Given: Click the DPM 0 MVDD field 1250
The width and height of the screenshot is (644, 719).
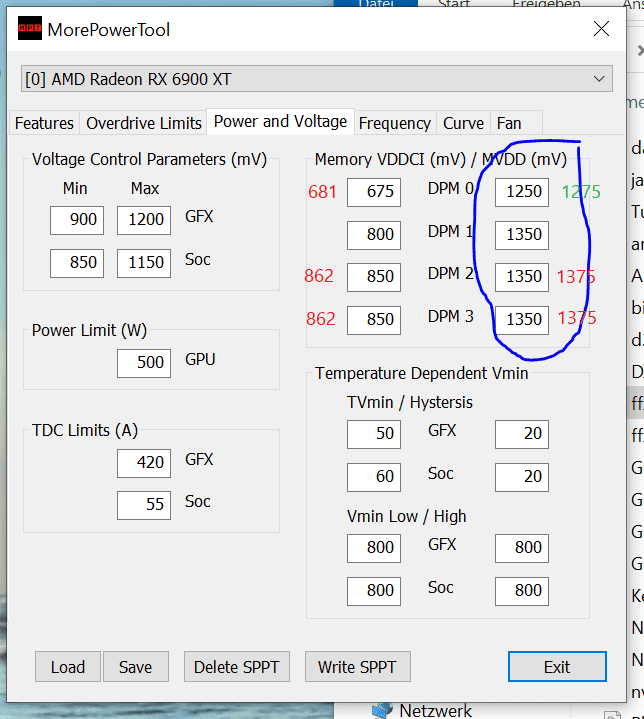Looking at the screenshot, I should click(522, 192).
